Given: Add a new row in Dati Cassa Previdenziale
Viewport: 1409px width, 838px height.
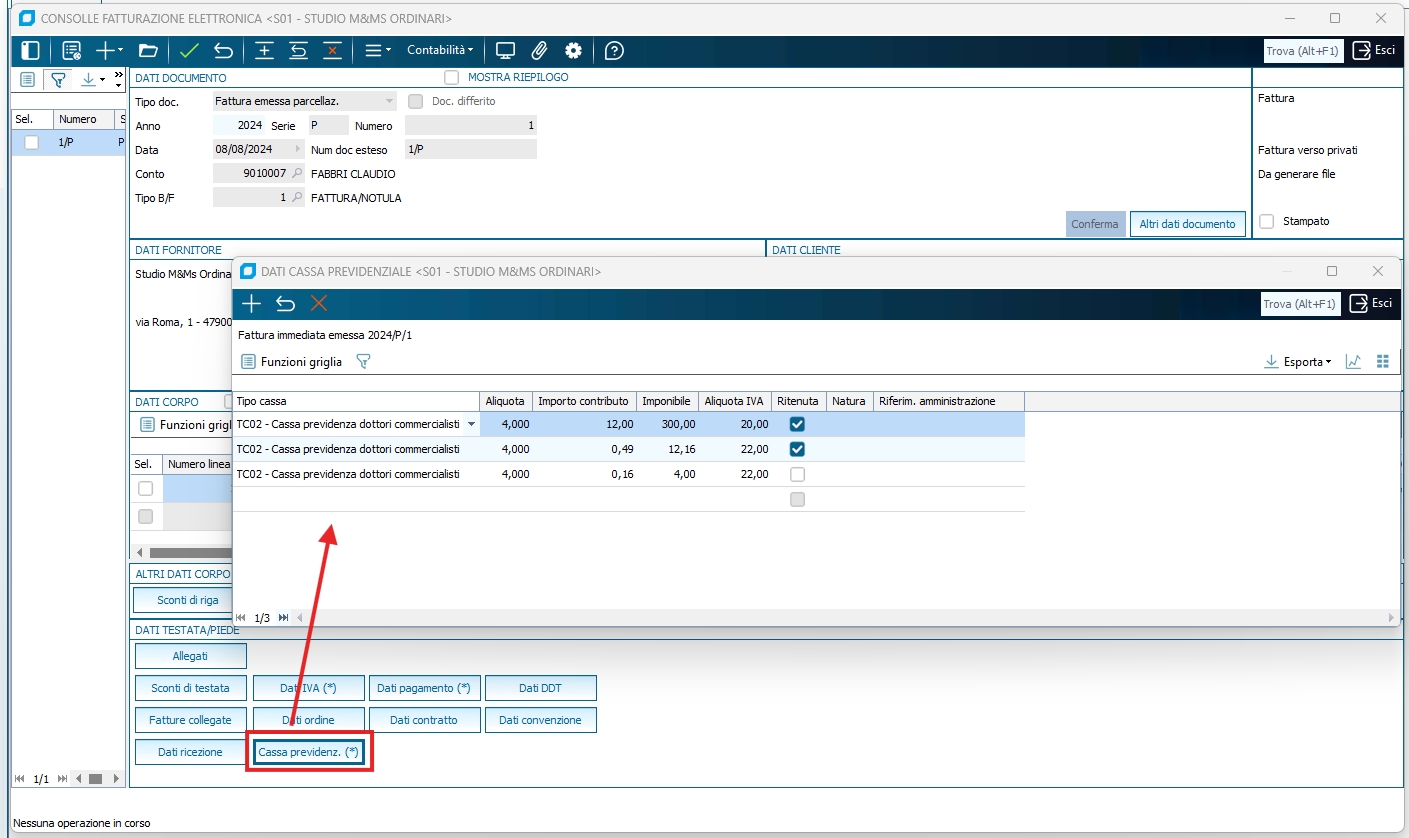Looking at the screenshot, I should (x=251, y=304).
